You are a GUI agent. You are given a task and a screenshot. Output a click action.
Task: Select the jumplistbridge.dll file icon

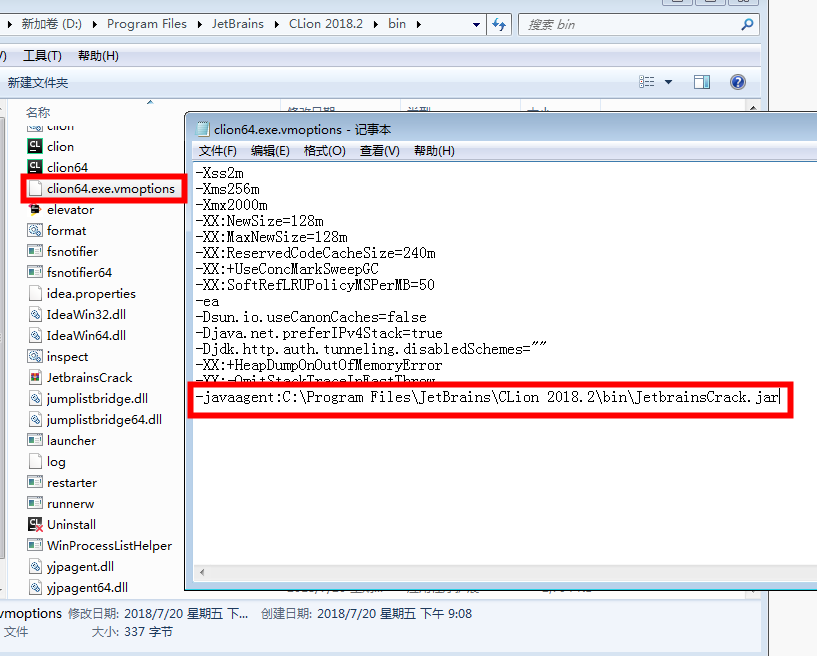tap(35, 399)
